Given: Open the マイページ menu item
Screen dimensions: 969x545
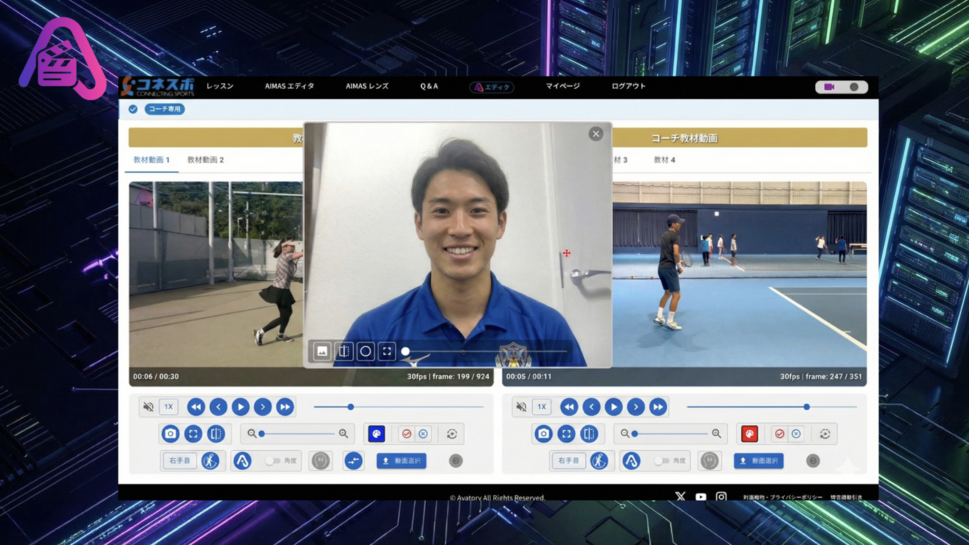Looking at the screenshot, I should (x=562, y=87).
